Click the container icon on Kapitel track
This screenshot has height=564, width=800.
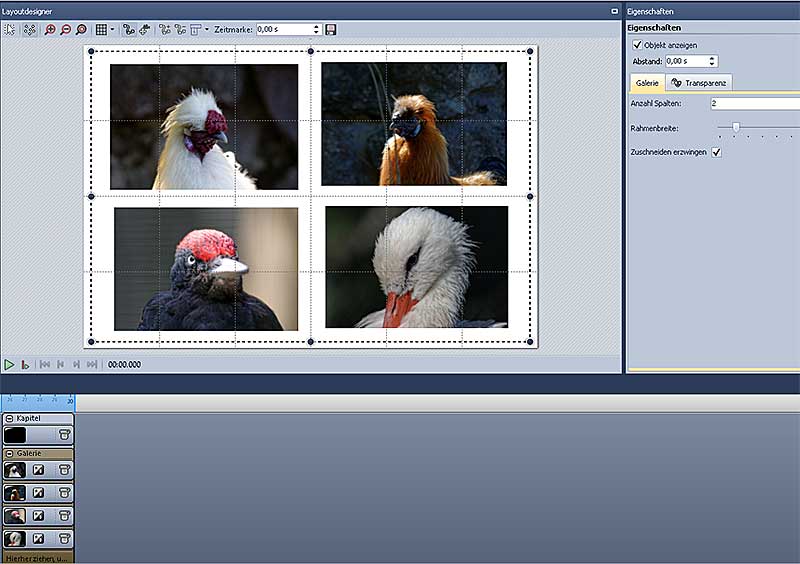pos(64,435)
